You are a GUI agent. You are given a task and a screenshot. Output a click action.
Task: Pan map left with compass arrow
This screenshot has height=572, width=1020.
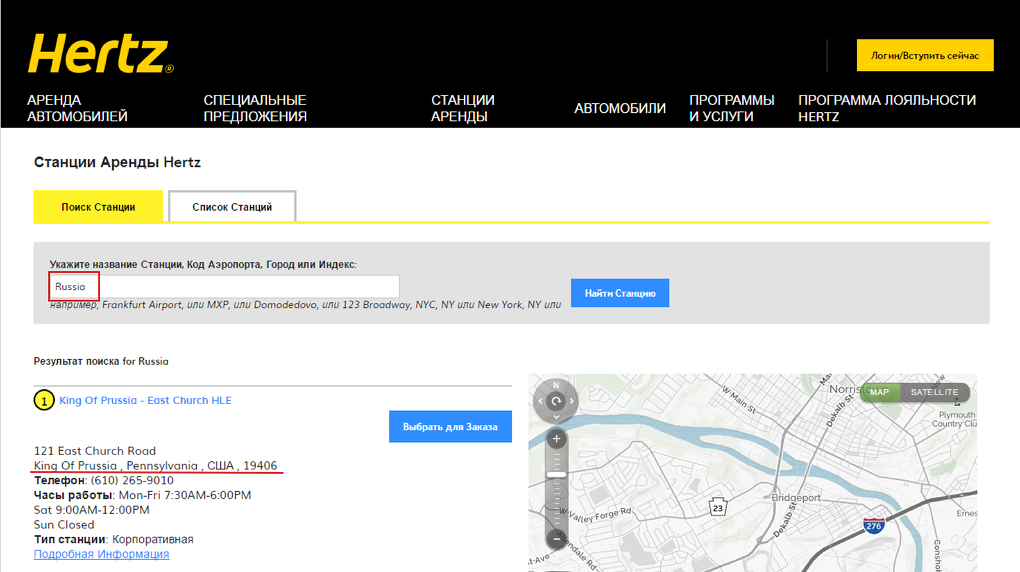(541, 401)
